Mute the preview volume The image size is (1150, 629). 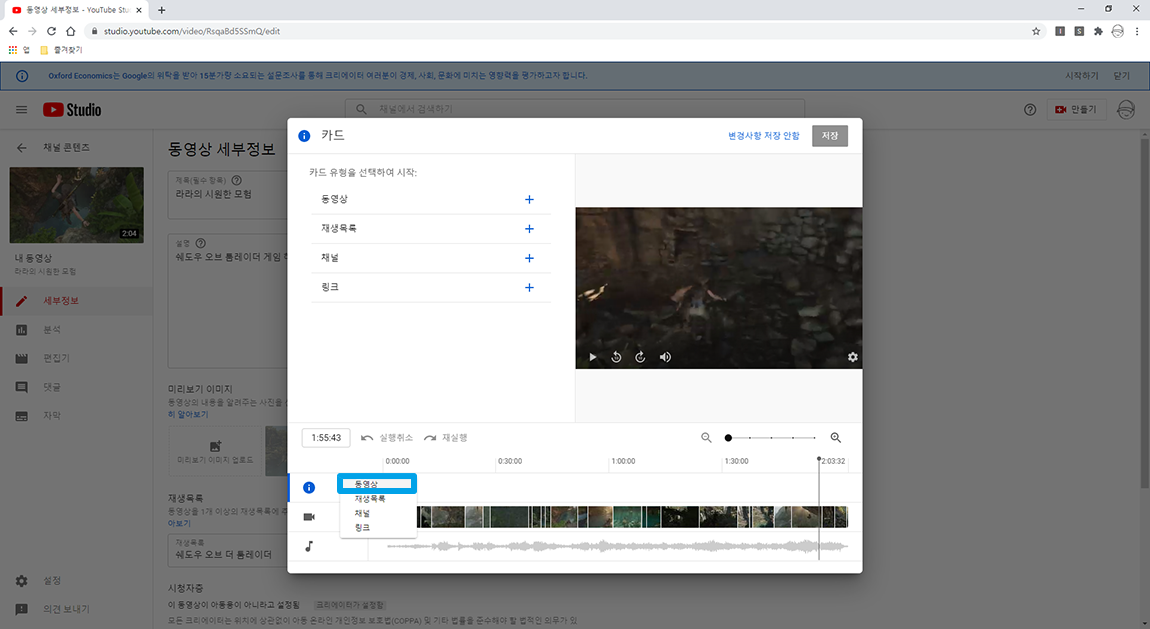(x=665, y=357)
